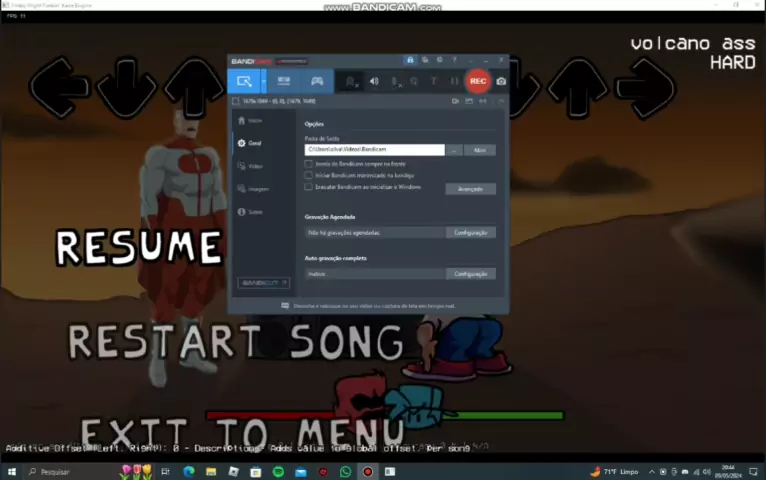Enable Bandicam window always on top checkbox
766x480 pixels.
coord(309,164)
